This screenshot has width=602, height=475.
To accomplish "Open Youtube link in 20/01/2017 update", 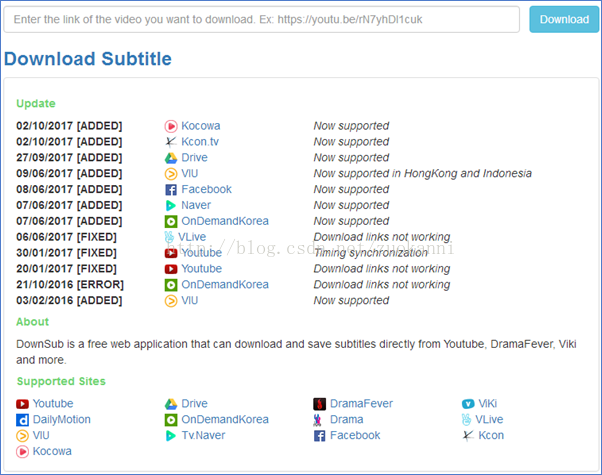I will click(202, 269).
